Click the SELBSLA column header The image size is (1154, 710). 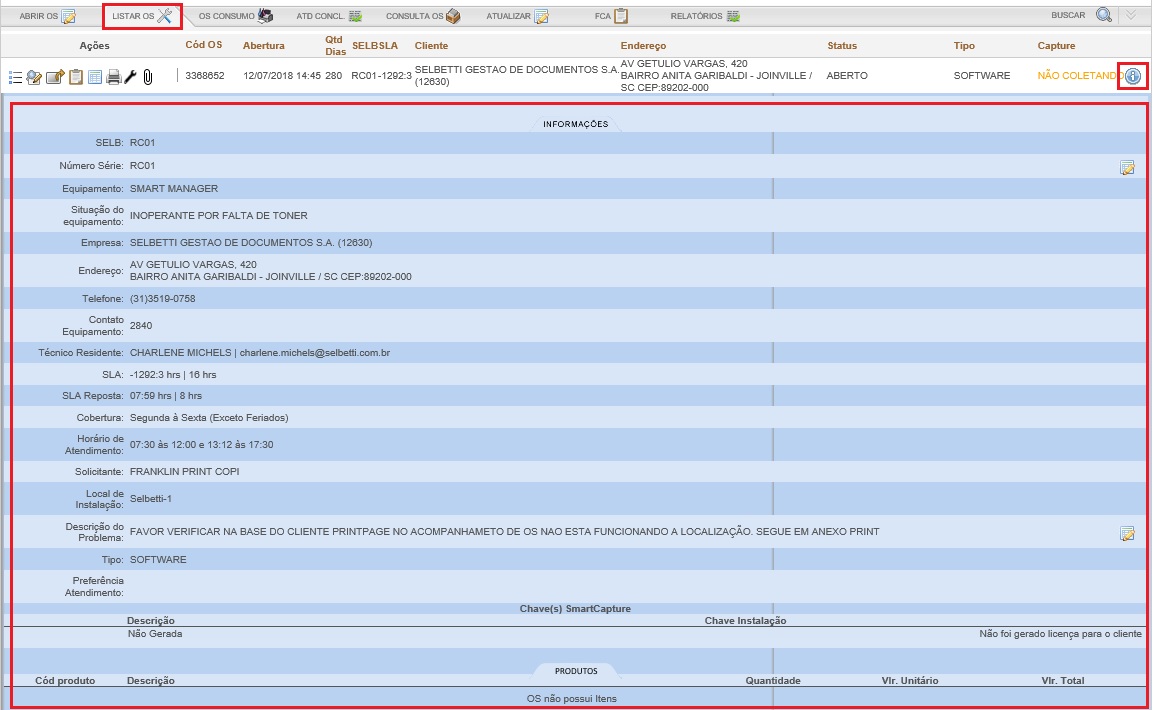pos(375,46)
